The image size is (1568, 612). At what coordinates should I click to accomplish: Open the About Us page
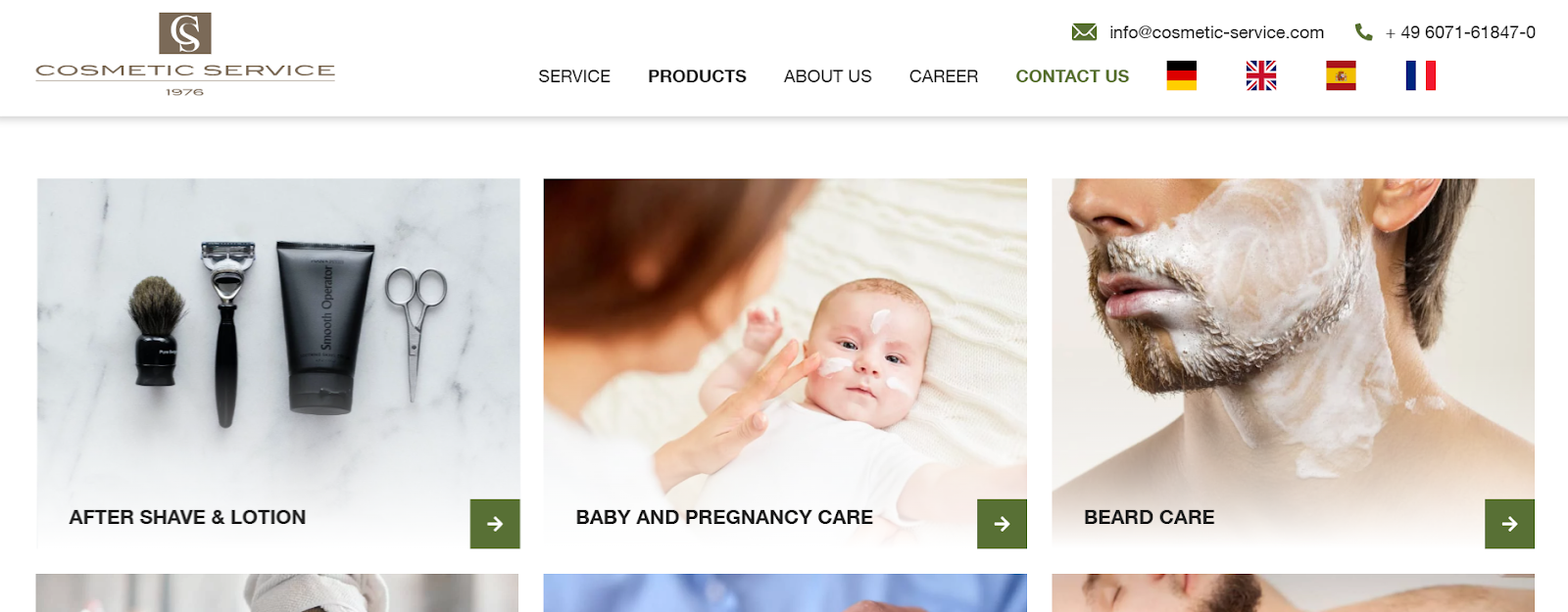point(827,76)
